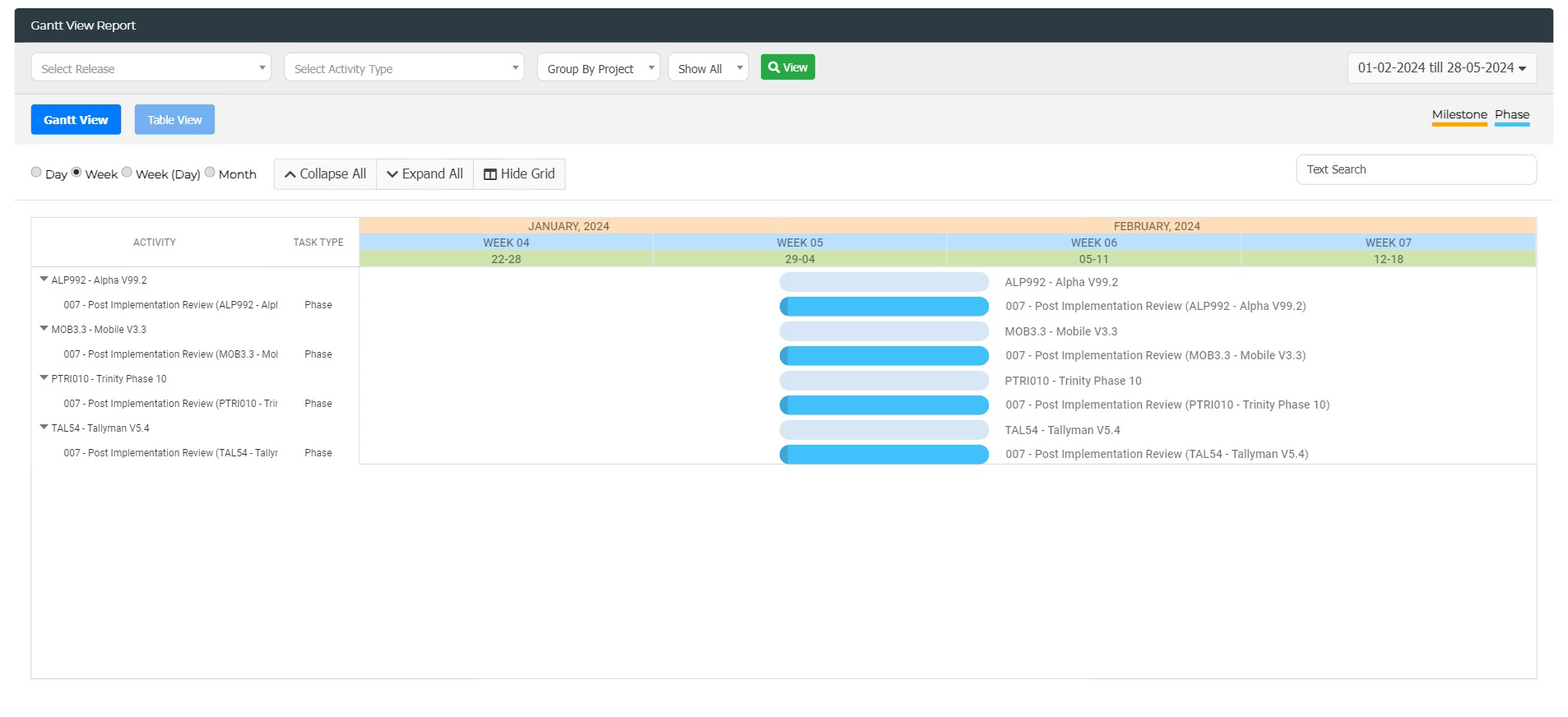Select the ALP992 Post Implementation Review row
This screenshot has width=1568, height=717.
tap(195, 305)
